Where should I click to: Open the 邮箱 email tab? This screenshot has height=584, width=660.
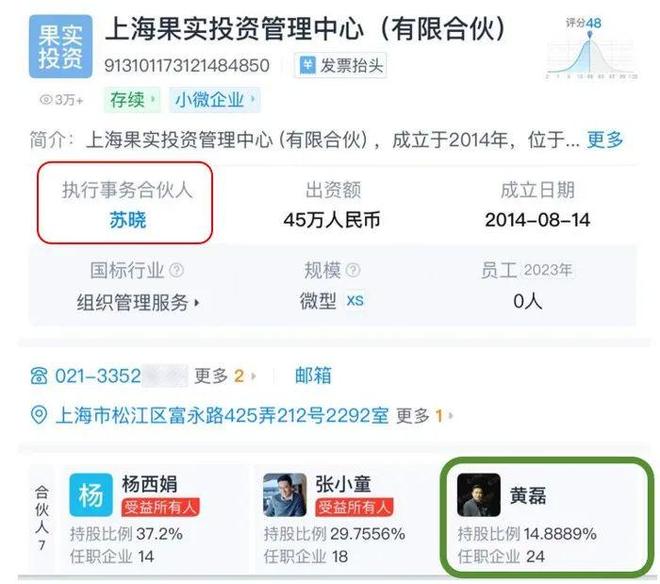(x=313, y=376)
